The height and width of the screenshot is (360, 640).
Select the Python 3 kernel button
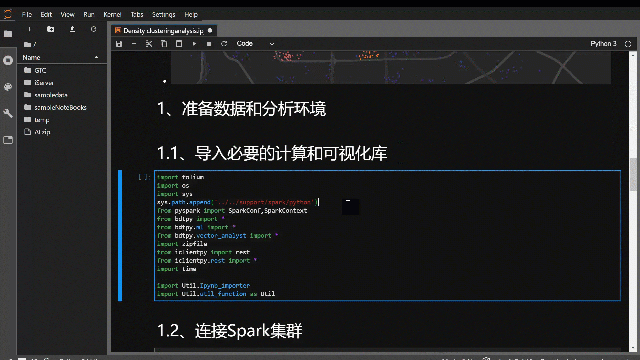[x=603, y=44]
